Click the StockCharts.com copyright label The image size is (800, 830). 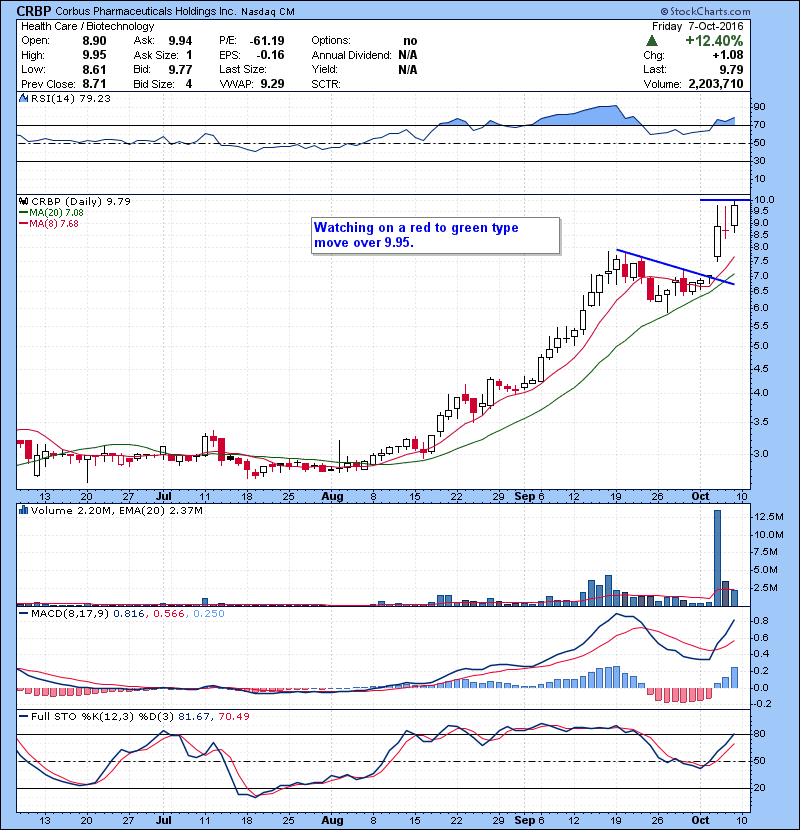[x=705, y=11]
